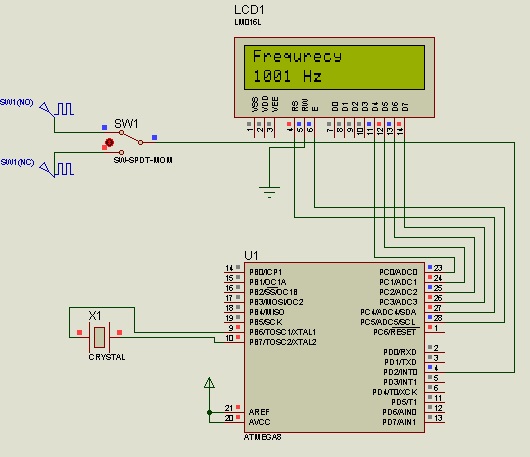Click the CRYSTAL text label
Screen dimensions: 530x457
point(107,357)
